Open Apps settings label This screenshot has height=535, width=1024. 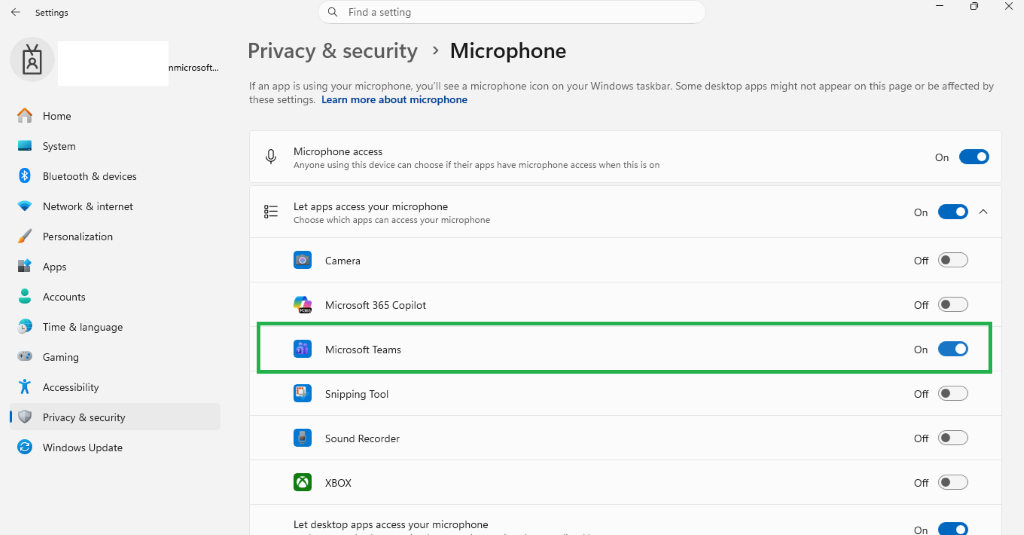coord(54,267)
